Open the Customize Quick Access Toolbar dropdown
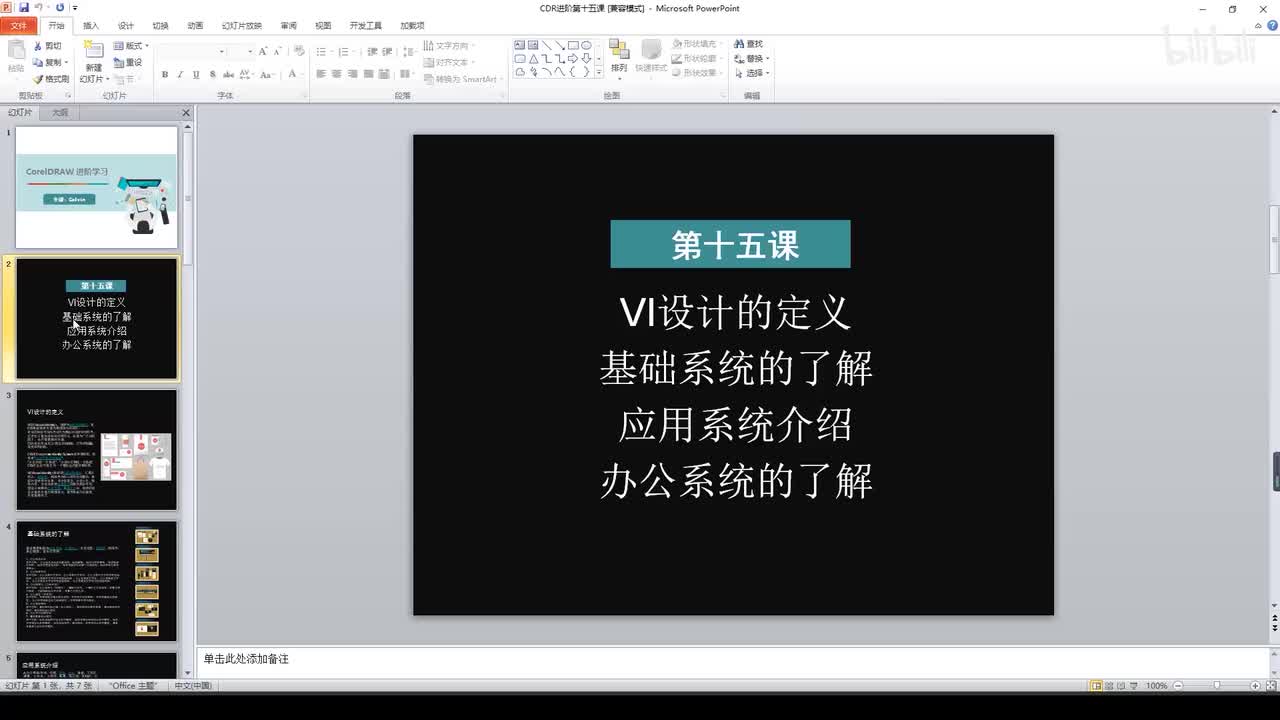This screenshot has width=1280, height=720. (73, 7)
